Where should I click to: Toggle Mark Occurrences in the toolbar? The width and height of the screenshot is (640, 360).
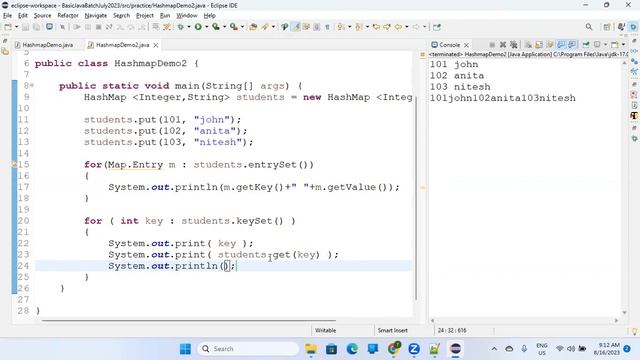pos(296,27)
